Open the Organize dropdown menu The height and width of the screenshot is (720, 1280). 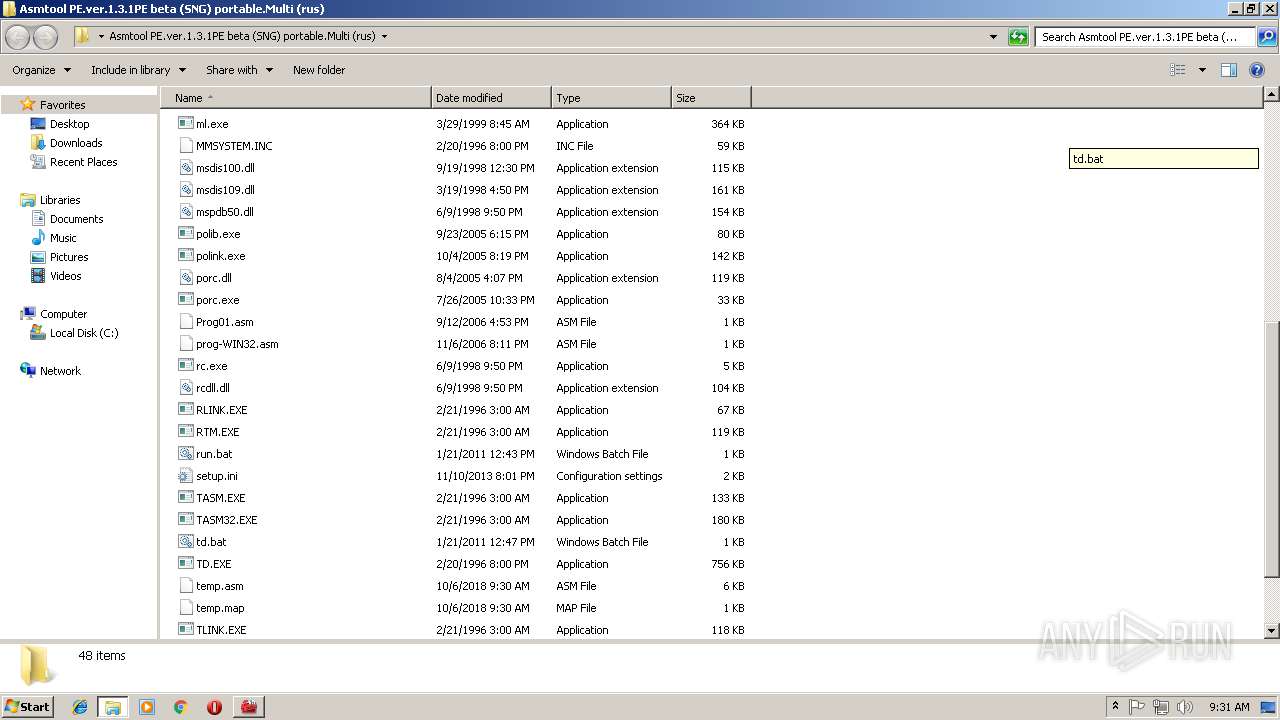41,70
